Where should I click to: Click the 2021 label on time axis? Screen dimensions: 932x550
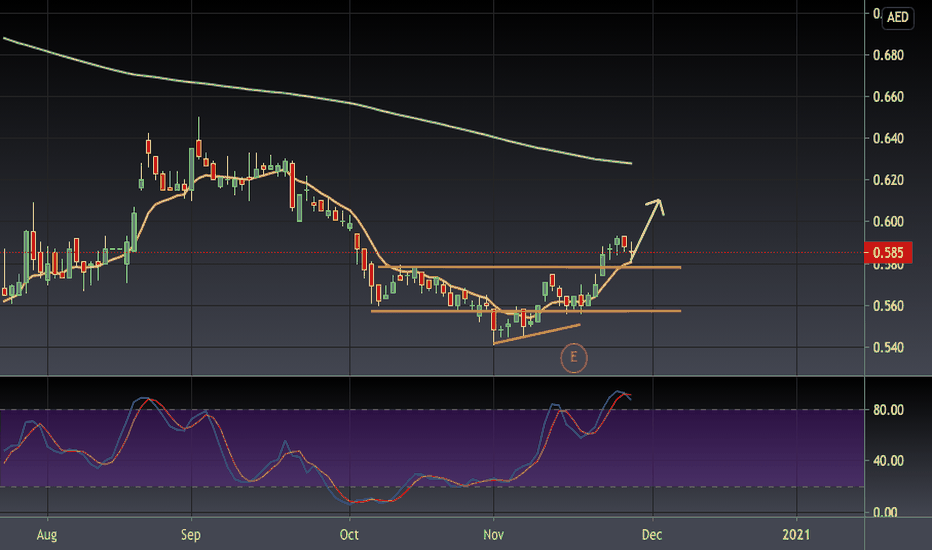click(x=796, y=535)
